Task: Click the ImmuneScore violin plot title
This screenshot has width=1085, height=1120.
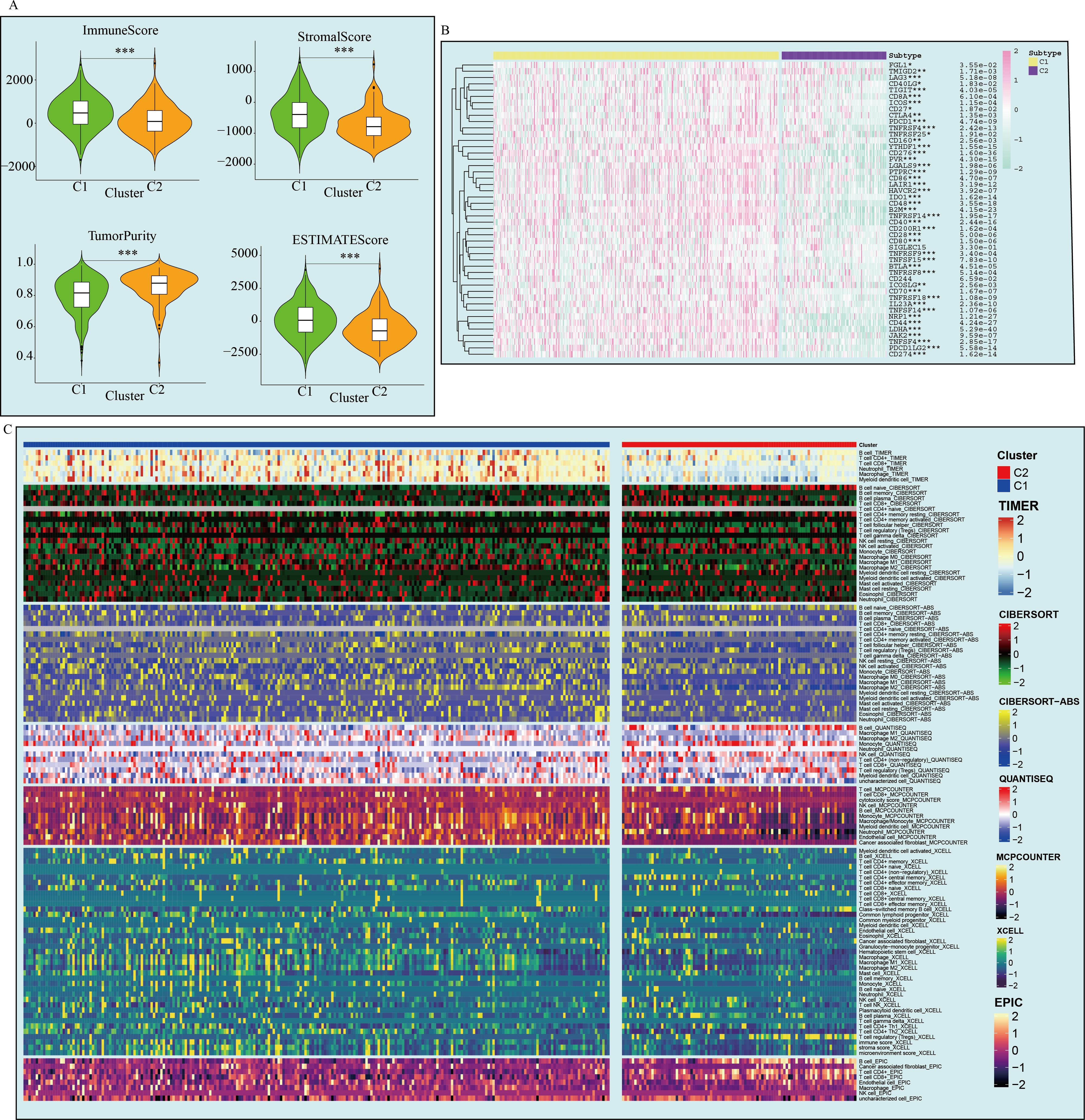Action: [120, 30]
